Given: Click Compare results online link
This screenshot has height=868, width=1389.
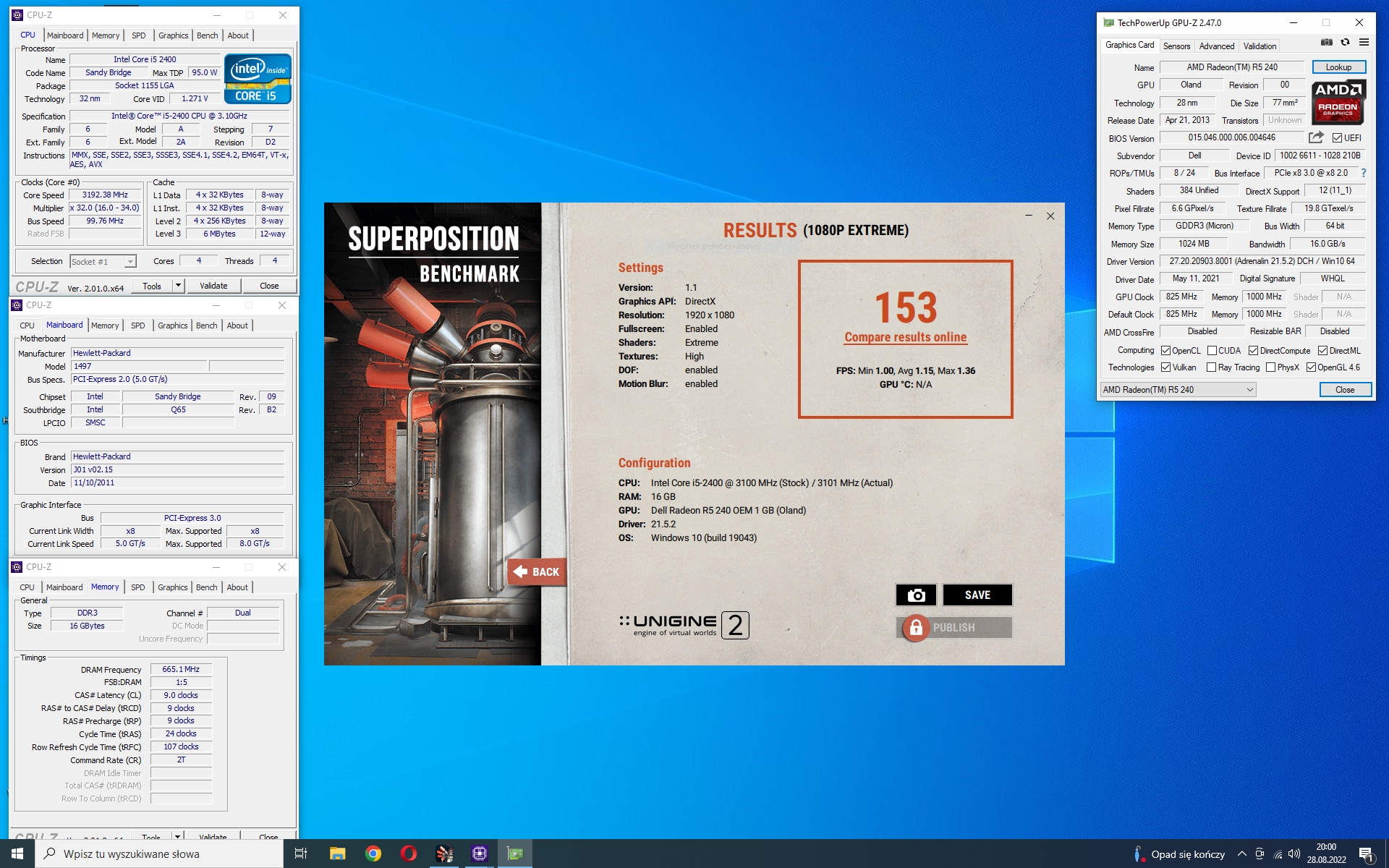Looking at the screenshot, I should (x=905, y=337).
